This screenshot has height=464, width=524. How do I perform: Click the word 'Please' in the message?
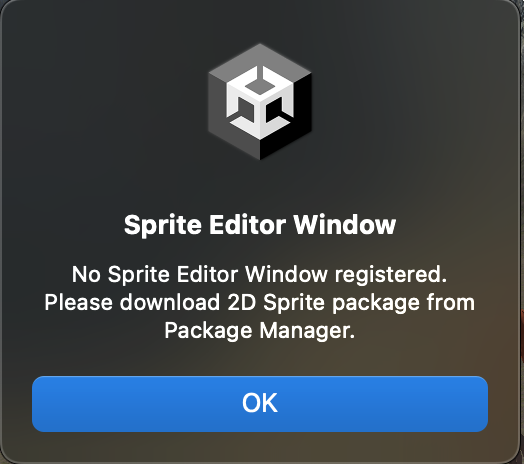79,302
